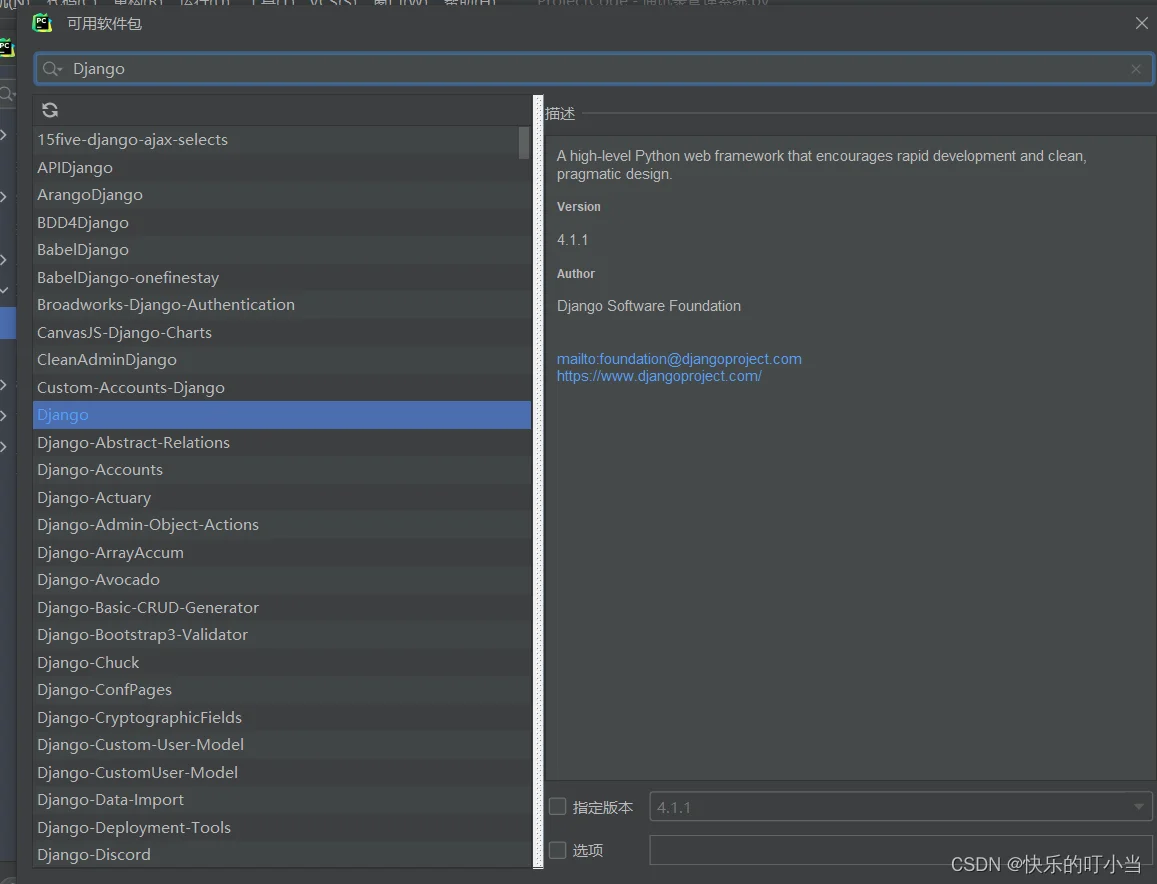Click the highlighted Django package row
Viewport: 1157px width, 884px height.
pyautogui.click(x=282, y=415)
